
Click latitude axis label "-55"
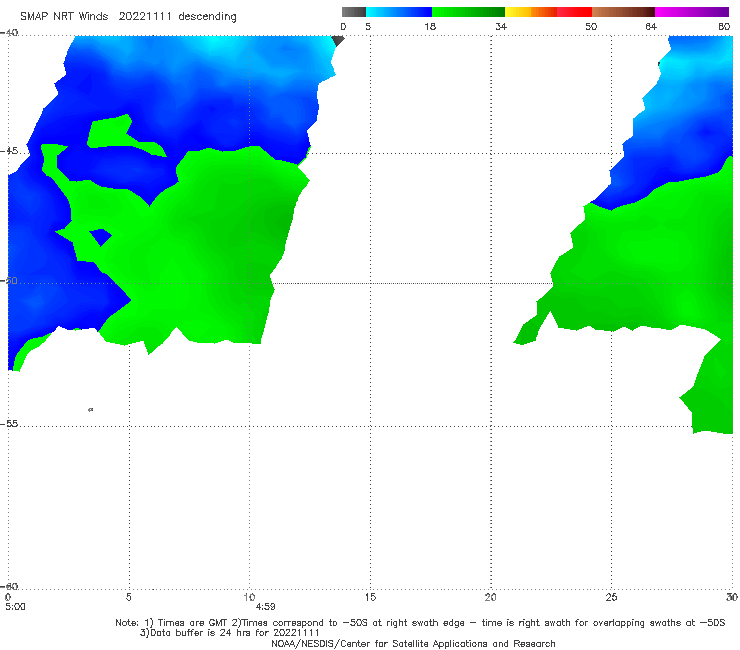(9, 424)
